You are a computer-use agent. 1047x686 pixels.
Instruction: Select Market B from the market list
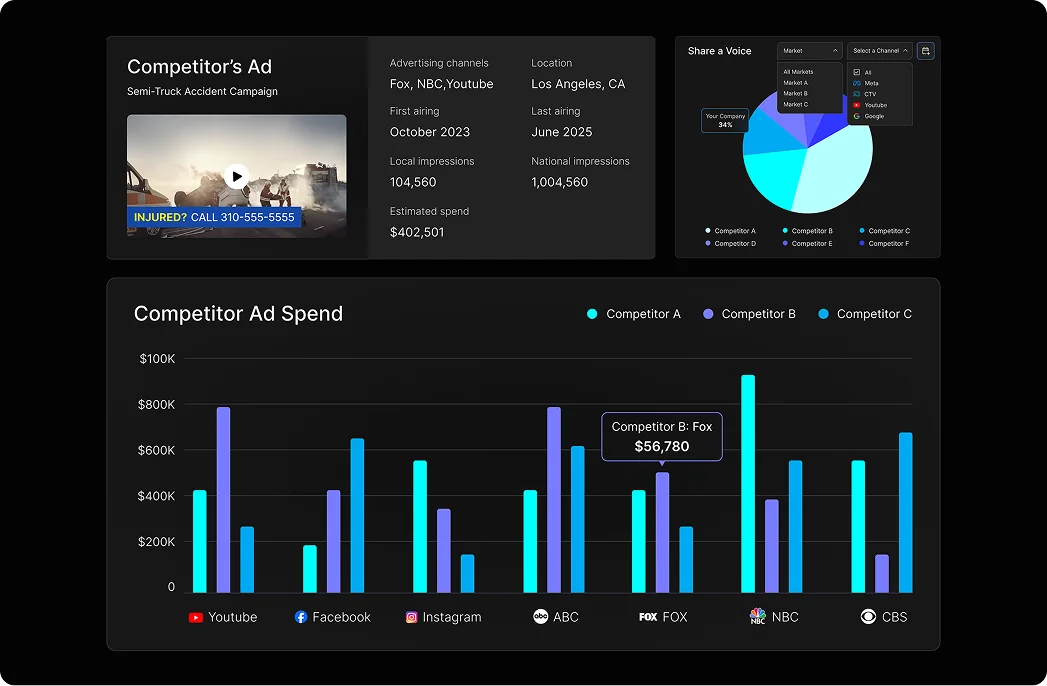point(796,94)
